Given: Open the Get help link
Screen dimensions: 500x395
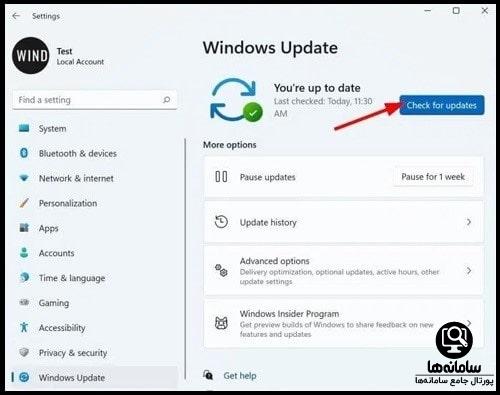Looking at the screenshot, I should [x=240, y=376].
